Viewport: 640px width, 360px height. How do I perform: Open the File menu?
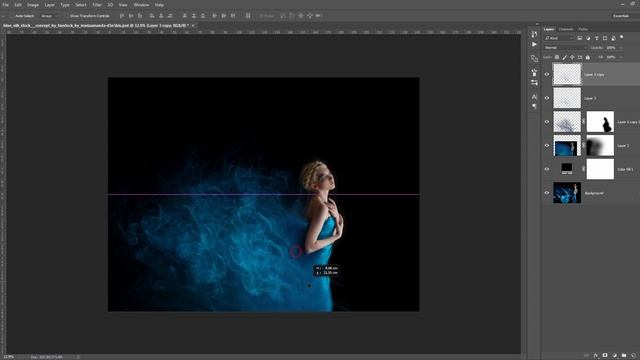(6, 5)
